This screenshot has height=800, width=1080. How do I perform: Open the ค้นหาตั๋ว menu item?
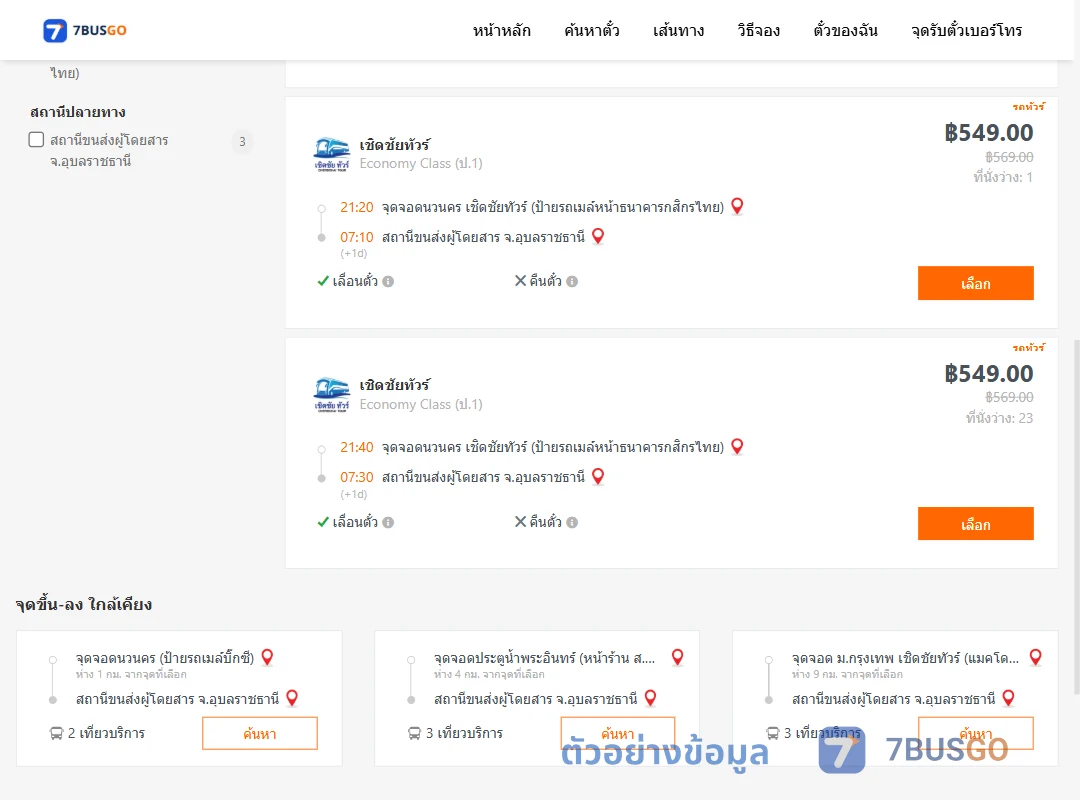592,30
